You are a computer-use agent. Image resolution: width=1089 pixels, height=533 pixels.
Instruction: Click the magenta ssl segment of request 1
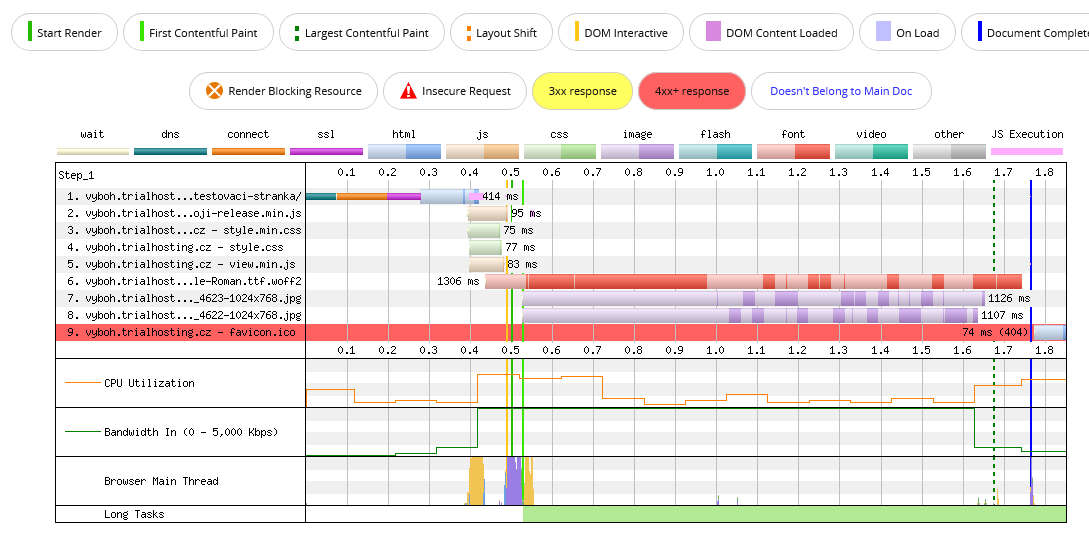404,197
